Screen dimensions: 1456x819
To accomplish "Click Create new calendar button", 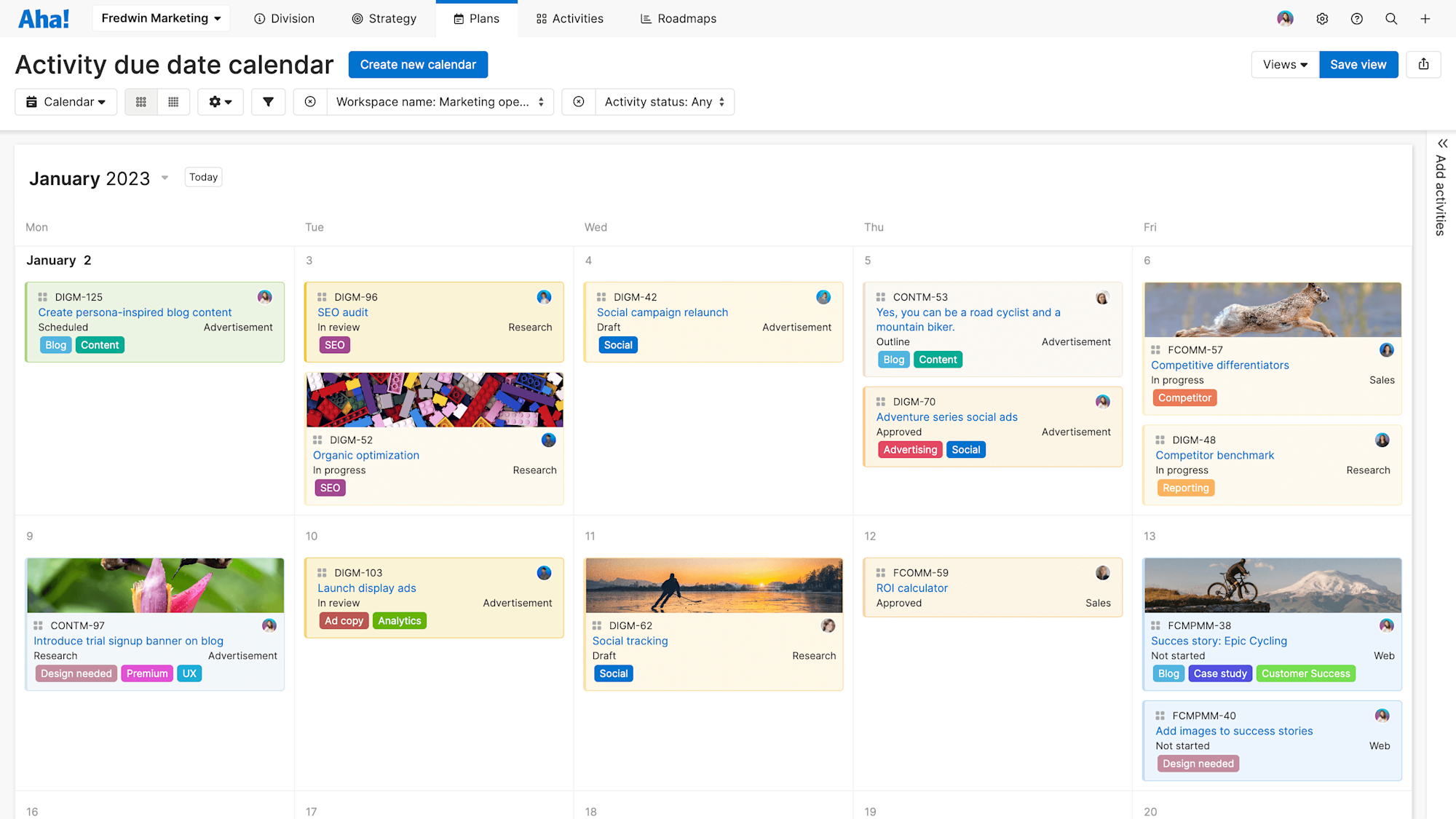I will 418,65.
